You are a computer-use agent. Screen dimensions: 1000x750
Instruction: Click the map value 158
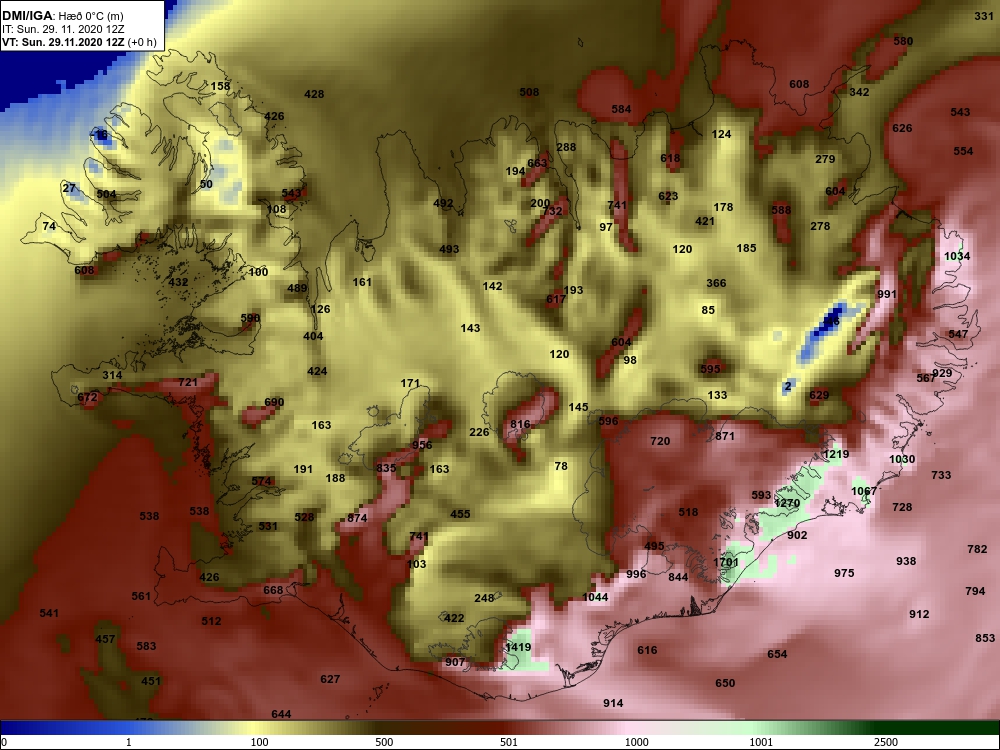click(x=220, y=87)
